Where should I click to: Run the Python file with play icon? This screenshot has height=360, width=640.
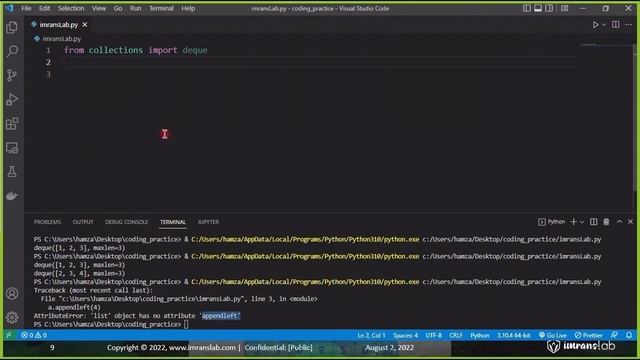tap(595, 25)
